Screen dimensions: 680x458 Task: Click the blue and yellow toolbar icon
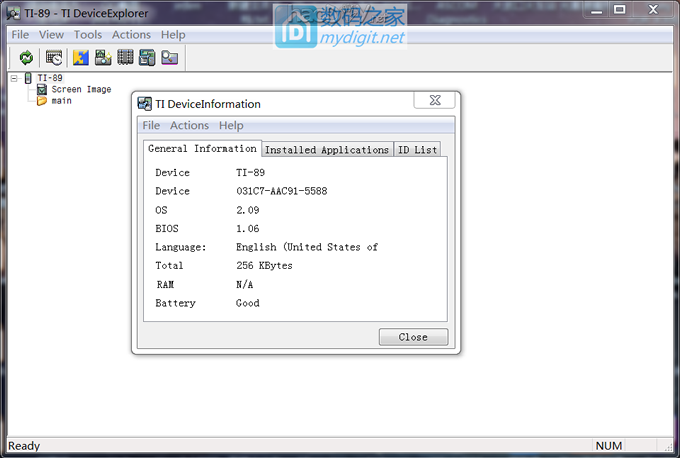pyautogui.click(x=82, y=58)
